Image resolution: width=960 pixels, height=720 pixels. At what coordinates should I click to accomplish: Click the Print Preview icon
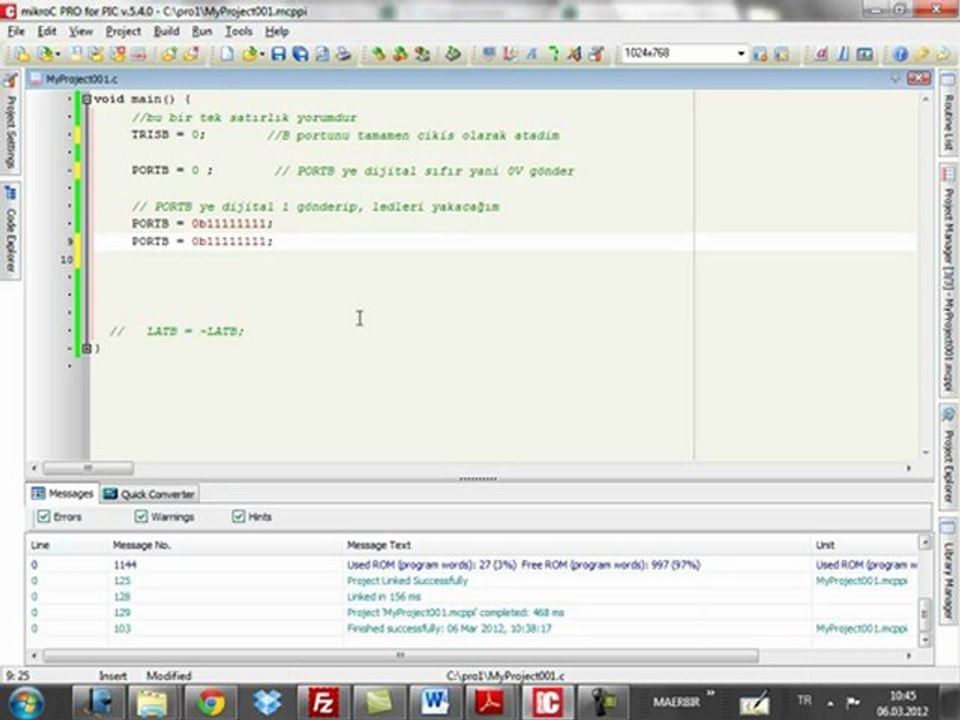[x=322, y=54]
